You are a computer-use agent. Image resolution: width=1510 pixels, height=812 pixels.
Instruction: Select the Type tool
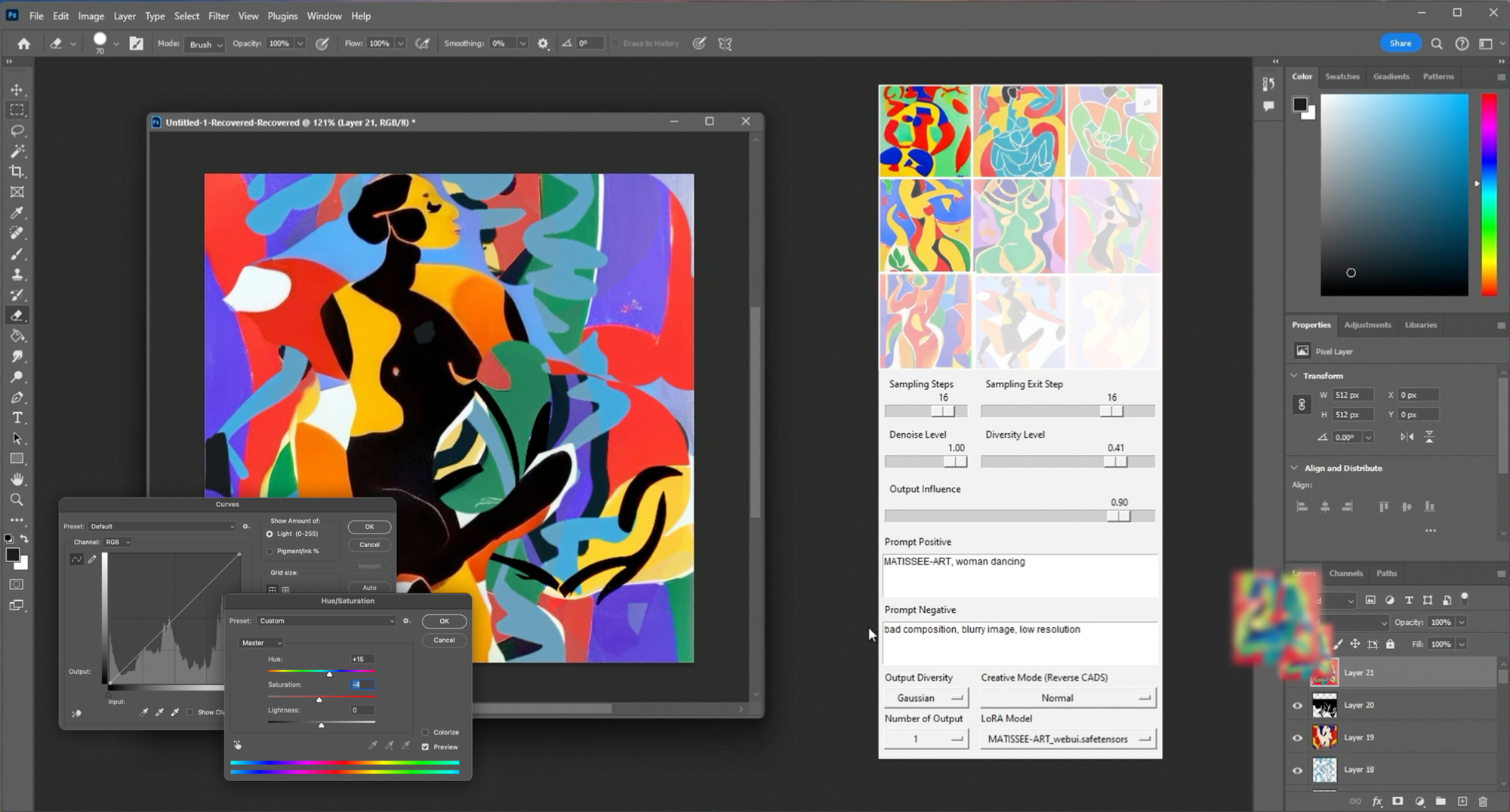(x=17, y=417)
